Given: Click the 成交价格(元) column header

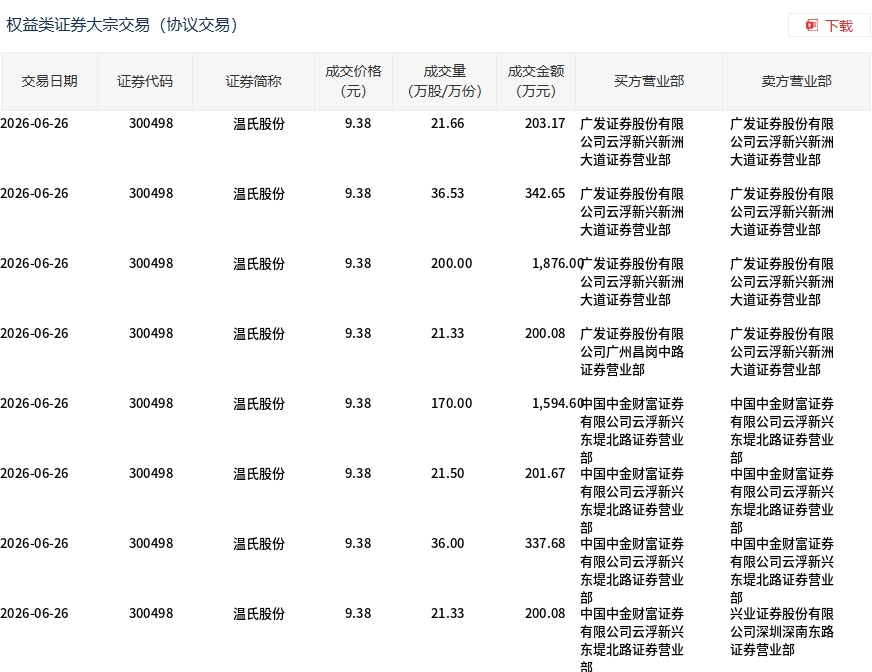Looking at the screenshot, I should [353, 81].
